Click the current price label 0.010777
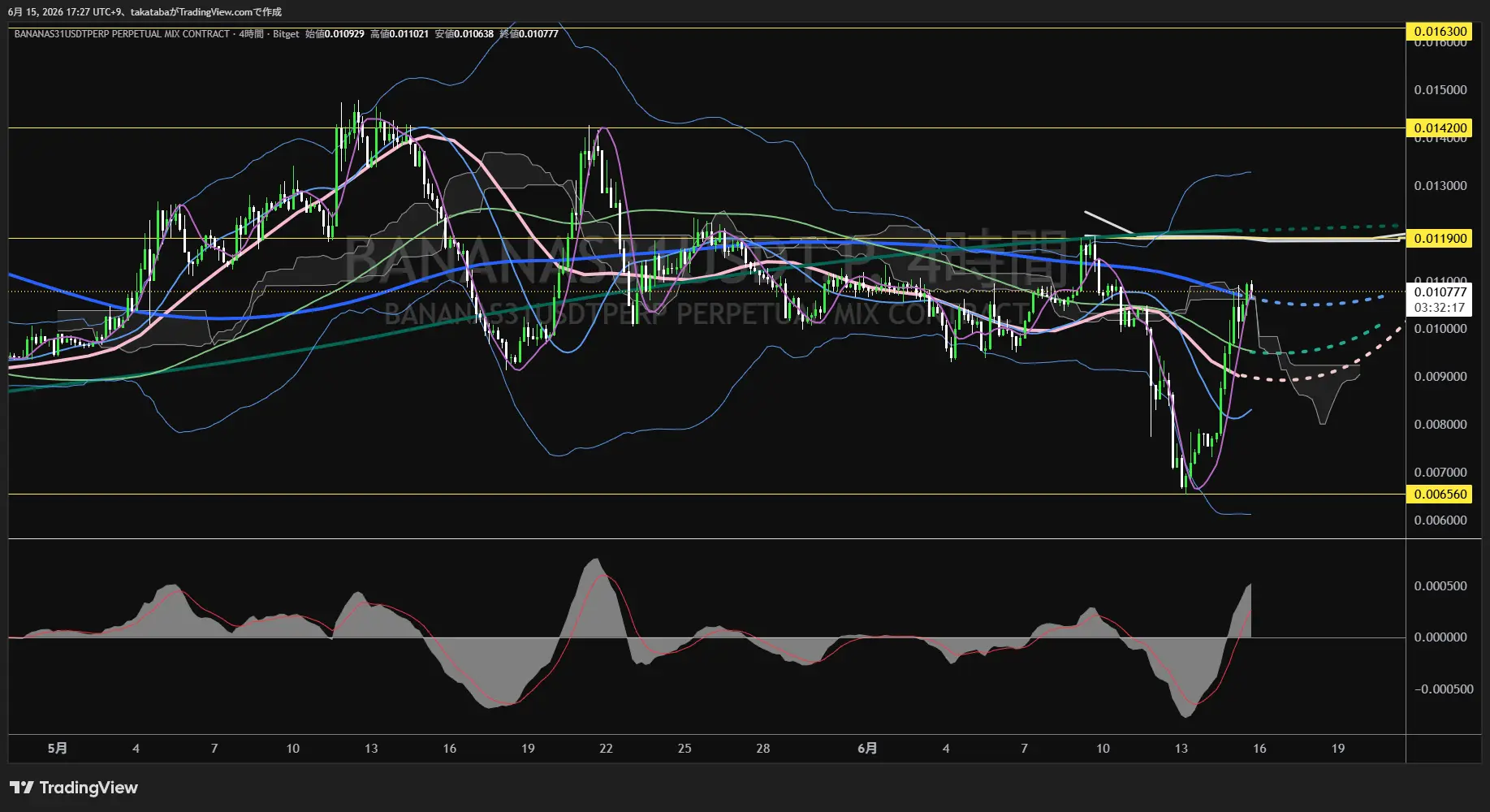The width and height of the screenshot is (1490, 812). [1439, 292]
